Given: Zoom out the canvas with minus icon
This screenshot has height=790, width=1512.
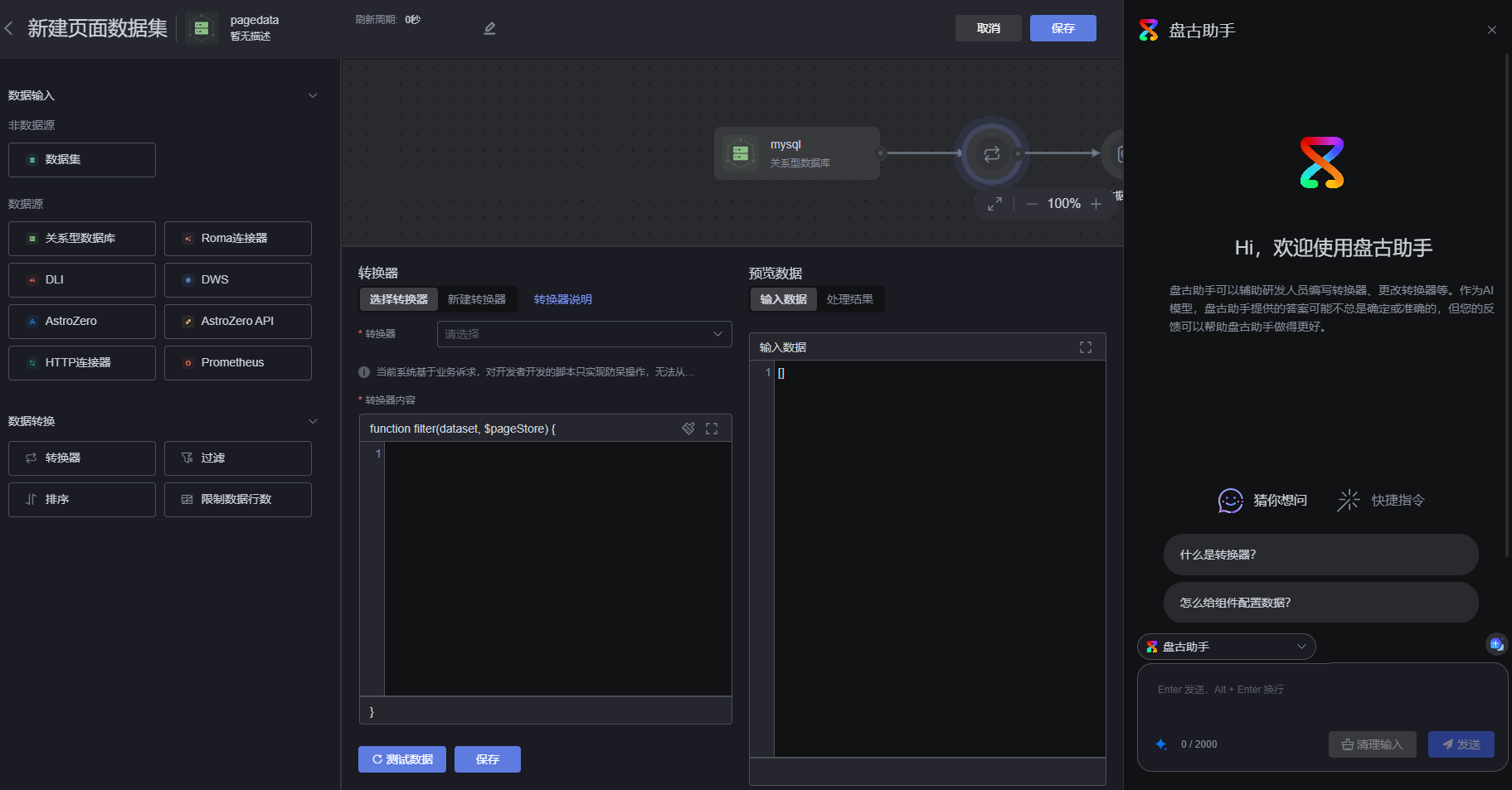Looking at the screenshot, I should pyautogui.click(x=1032, y=204).
